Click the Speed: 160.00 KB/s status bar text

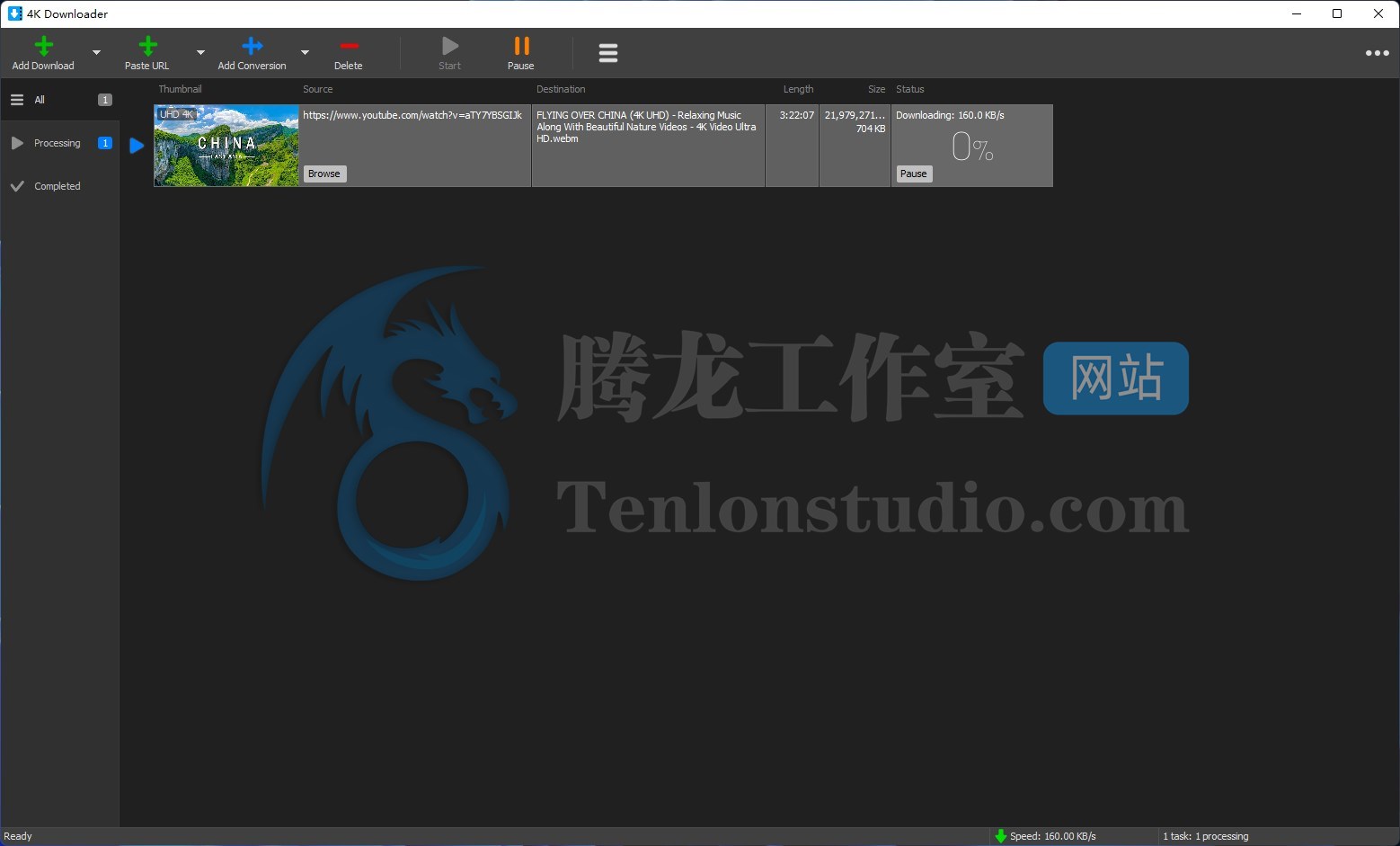1053,836
